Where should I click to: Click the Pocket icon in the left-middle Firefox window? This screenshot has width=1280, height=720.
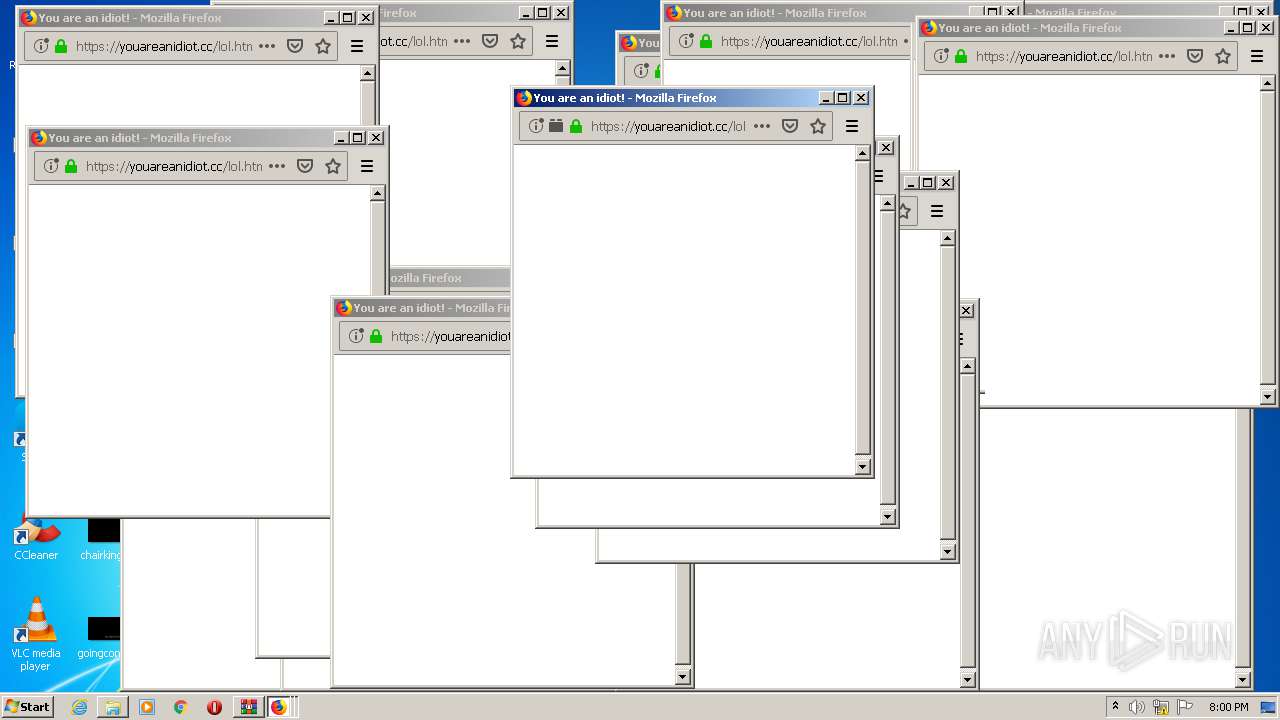[305, 166]
